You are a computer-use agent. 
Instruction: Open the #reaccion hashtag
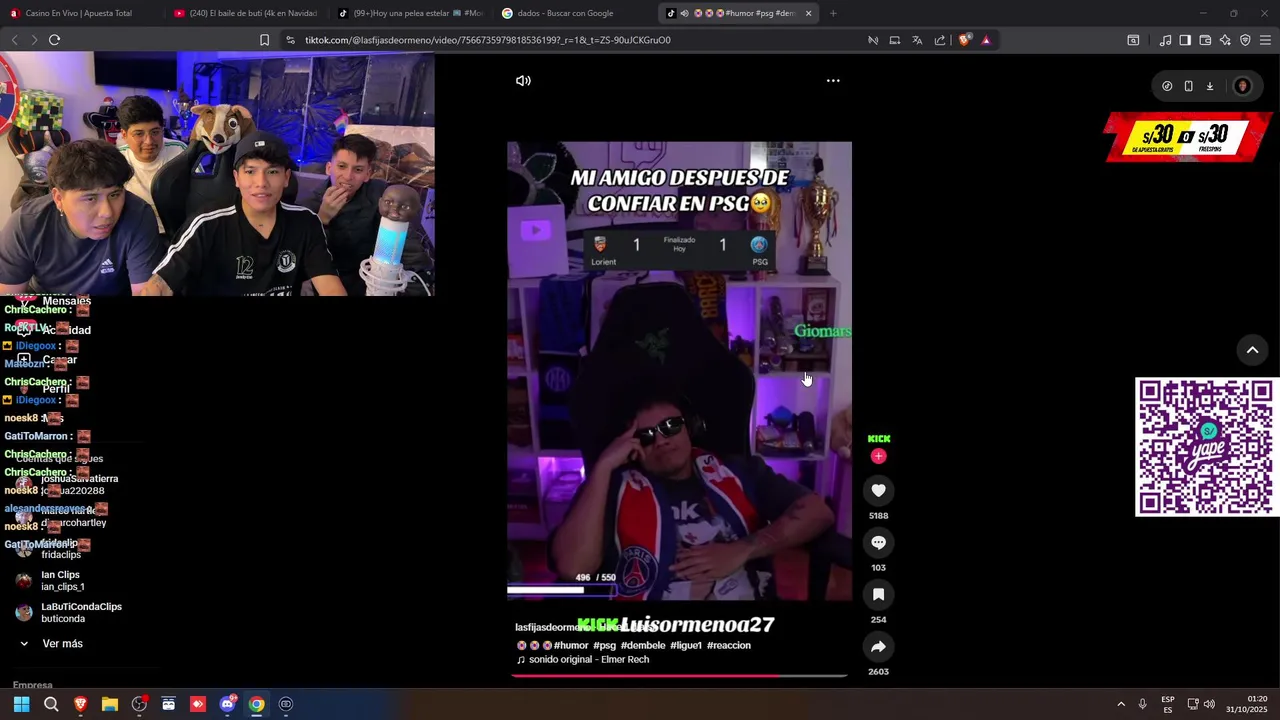pyautogui.click(x=729, y=645)
